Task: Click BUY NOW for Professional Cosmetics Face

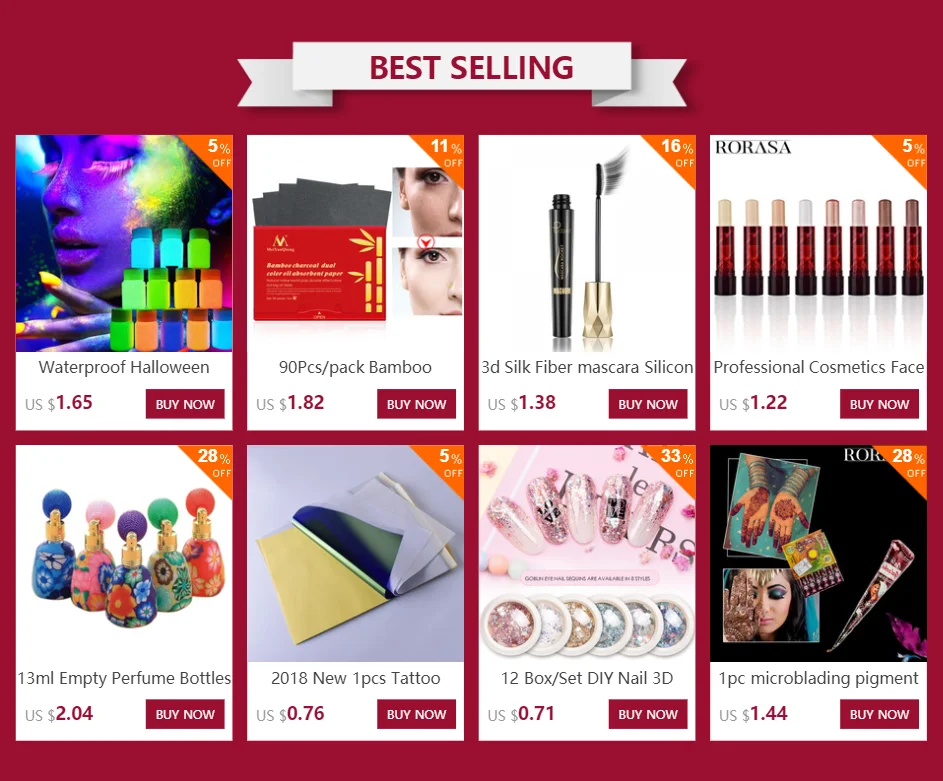Action: 879,404
